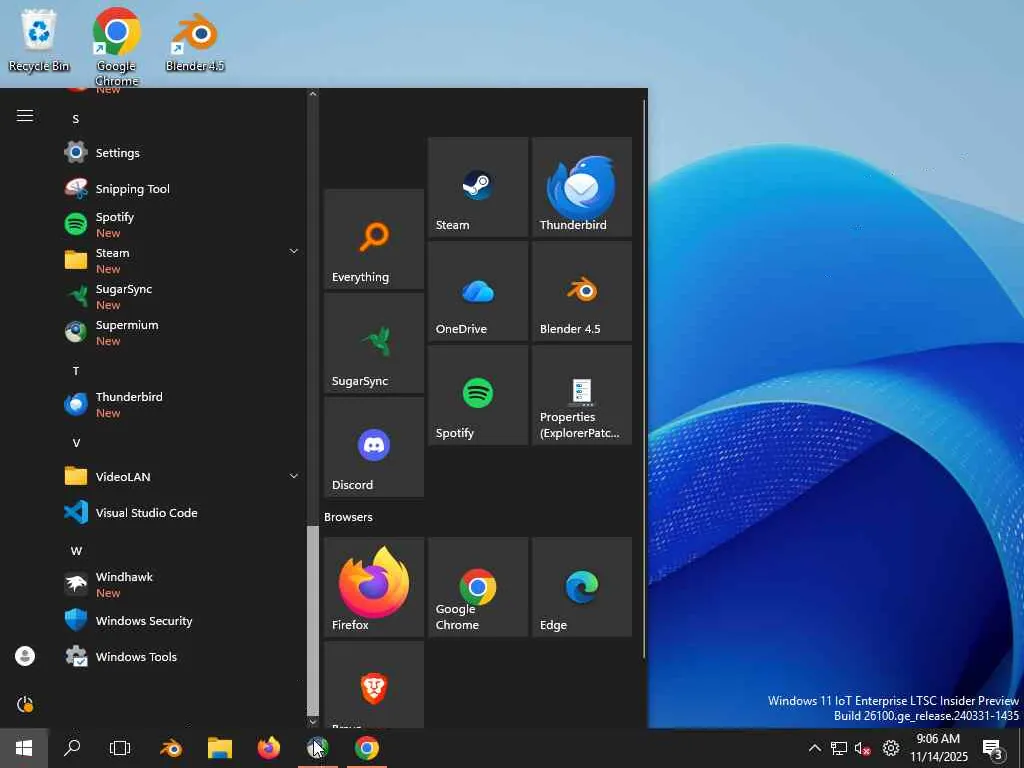Open Supermium from the app list
Image resolution: width=1024 pixels, height=768 pixels.
[183, 332]
